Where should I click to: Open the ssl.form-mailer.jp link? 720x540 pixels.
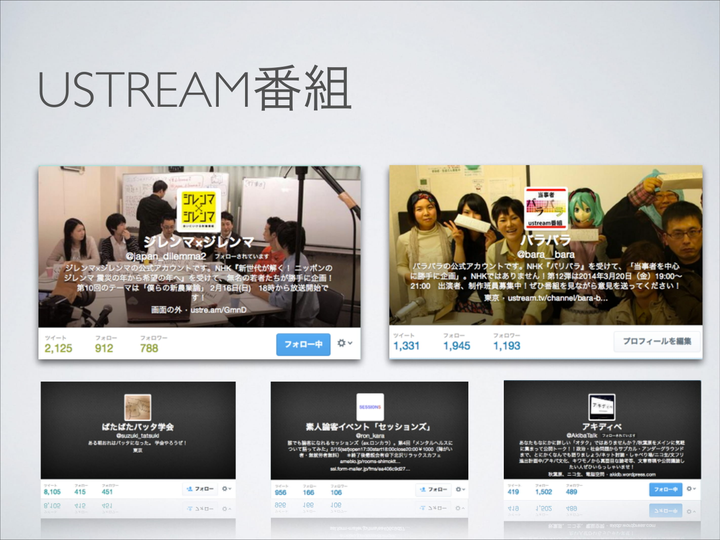[x=370, y=469]
